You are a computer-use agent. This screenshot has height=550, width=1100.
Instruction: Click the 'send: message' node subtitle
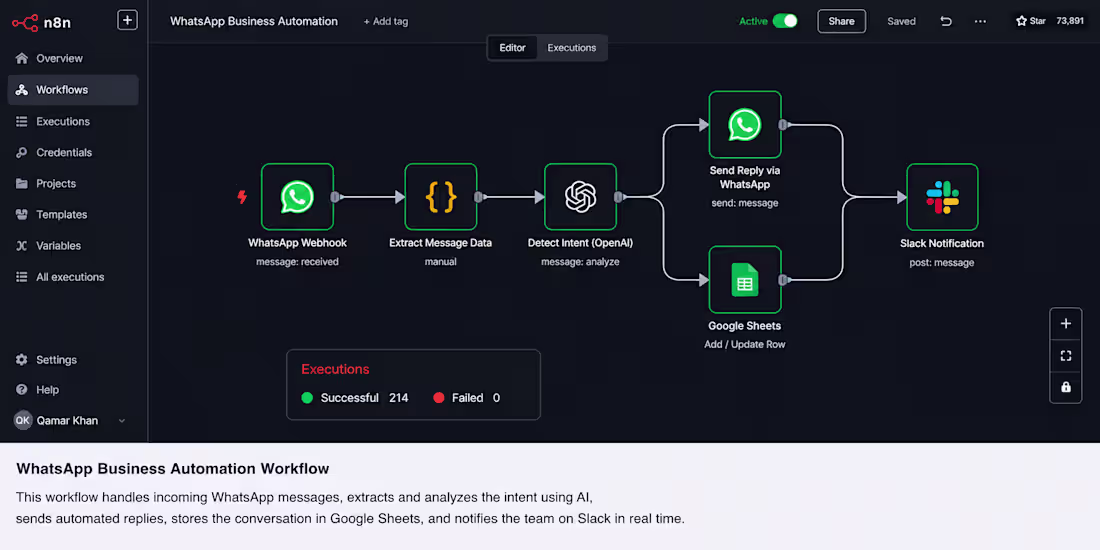[x=745, y=203]
